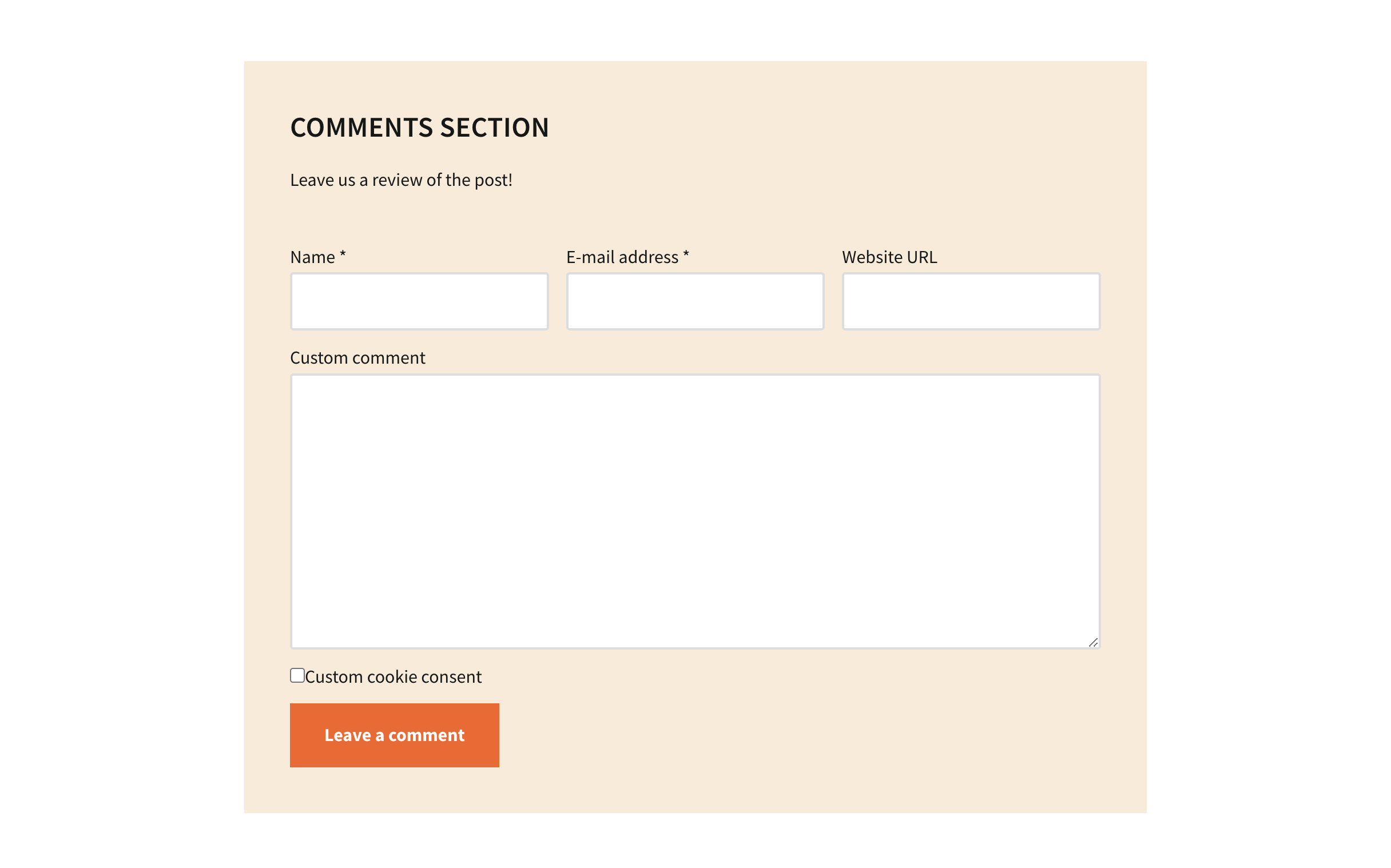Click the "Leave us a review" intro text
Screen dimensions: 1391x868
[x=401, y=180]
